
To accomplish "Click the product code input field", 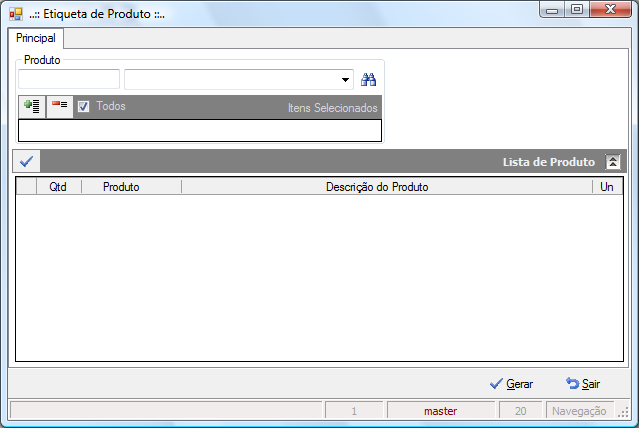I will tap(69, 79).
